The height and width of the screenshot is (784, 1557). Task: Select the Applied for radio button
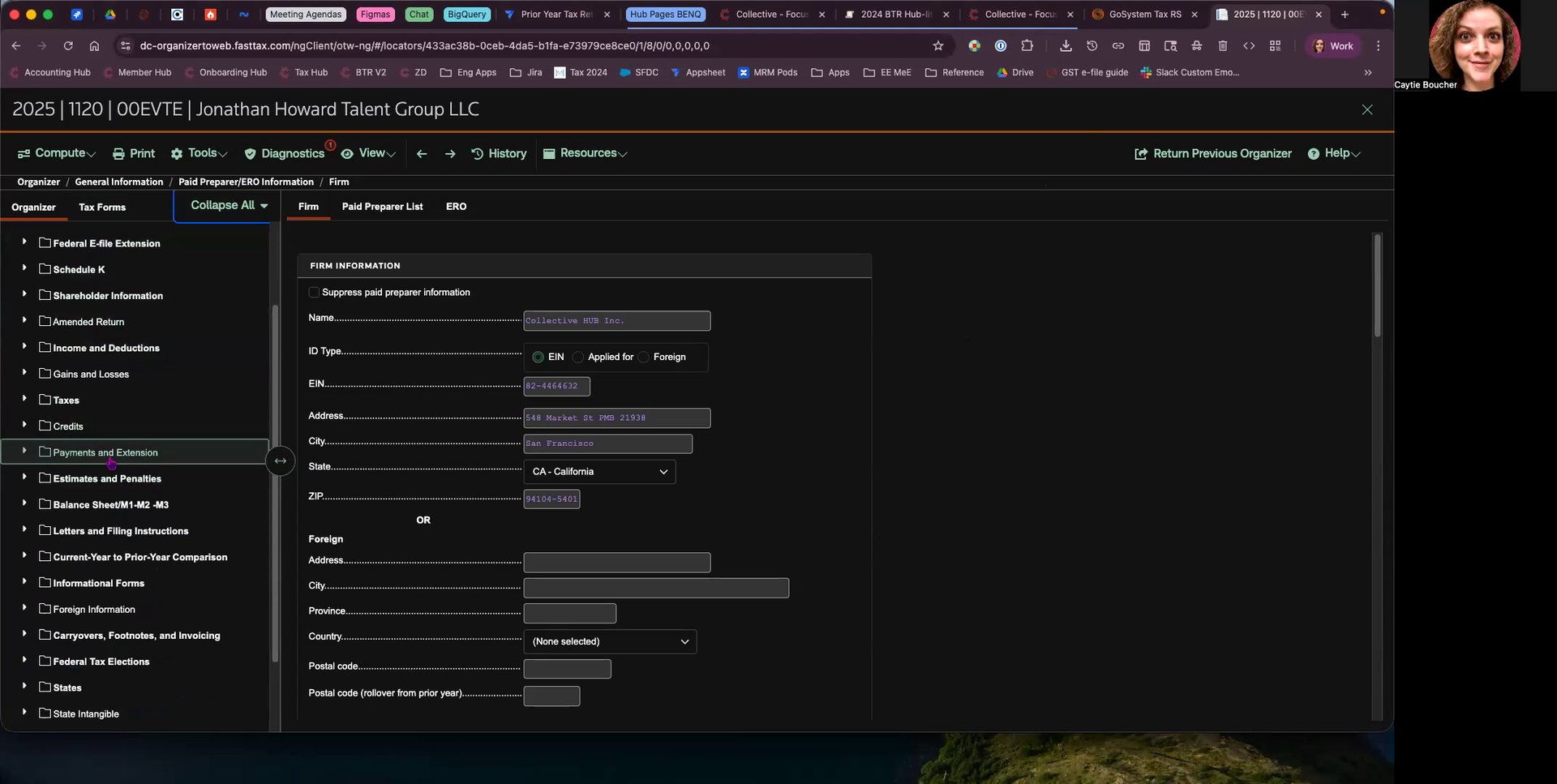click(x=578, y=358)
